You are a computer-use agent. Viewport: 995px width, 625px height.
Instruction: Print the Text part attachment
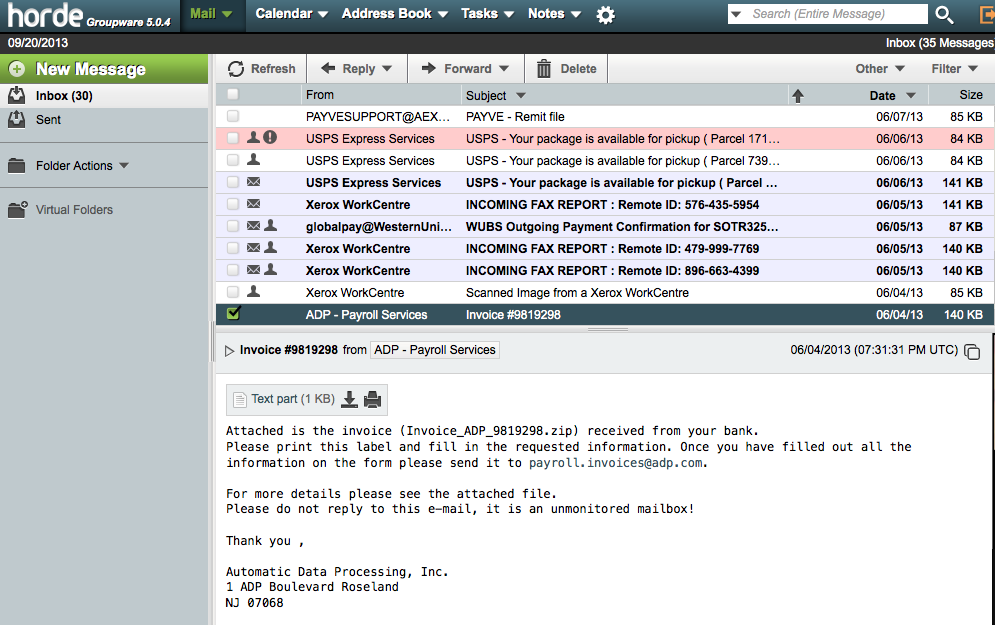point(372,399)
